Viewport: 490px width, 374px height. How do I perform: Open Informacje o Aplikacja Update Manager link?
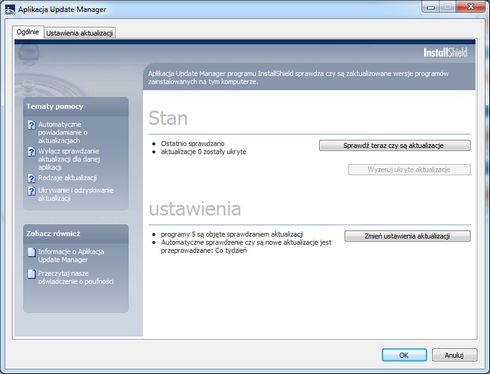(x=71, y=256)
